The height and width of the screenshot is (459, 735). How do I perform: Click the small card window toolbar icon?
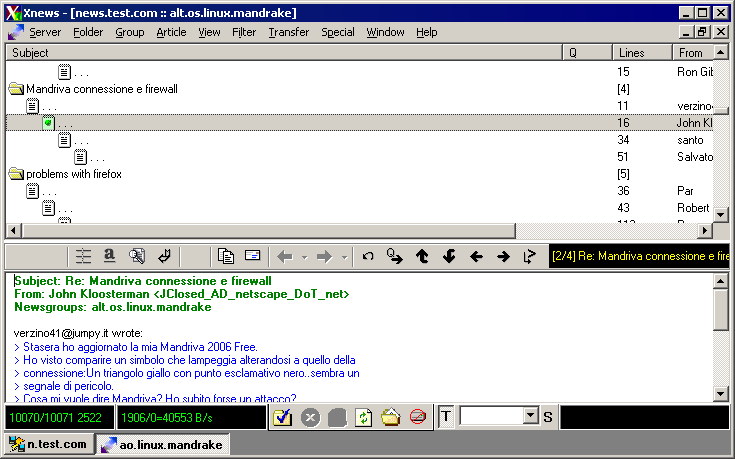[253, 256]
